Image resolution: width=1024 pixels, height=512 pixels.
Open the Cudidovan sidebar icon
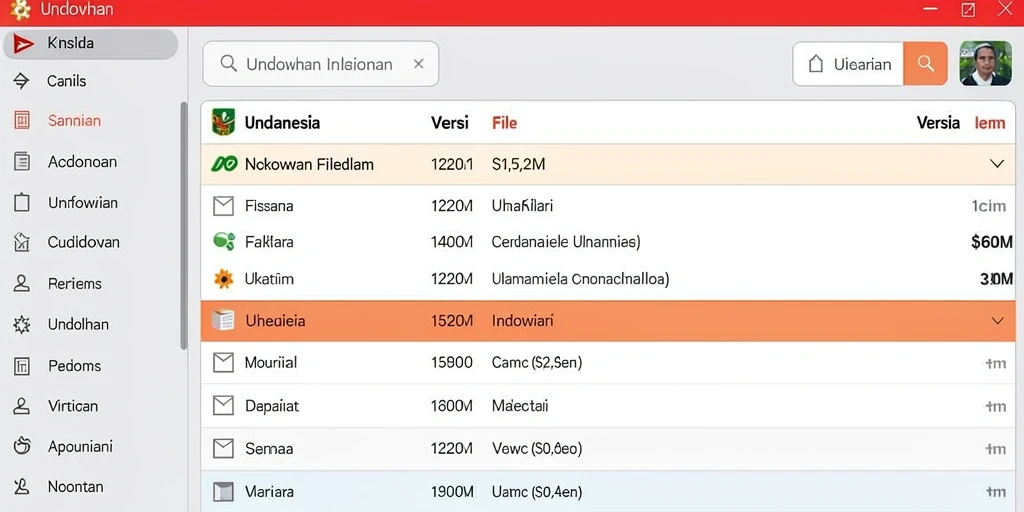pyautogui.click(x=22, y=242)
